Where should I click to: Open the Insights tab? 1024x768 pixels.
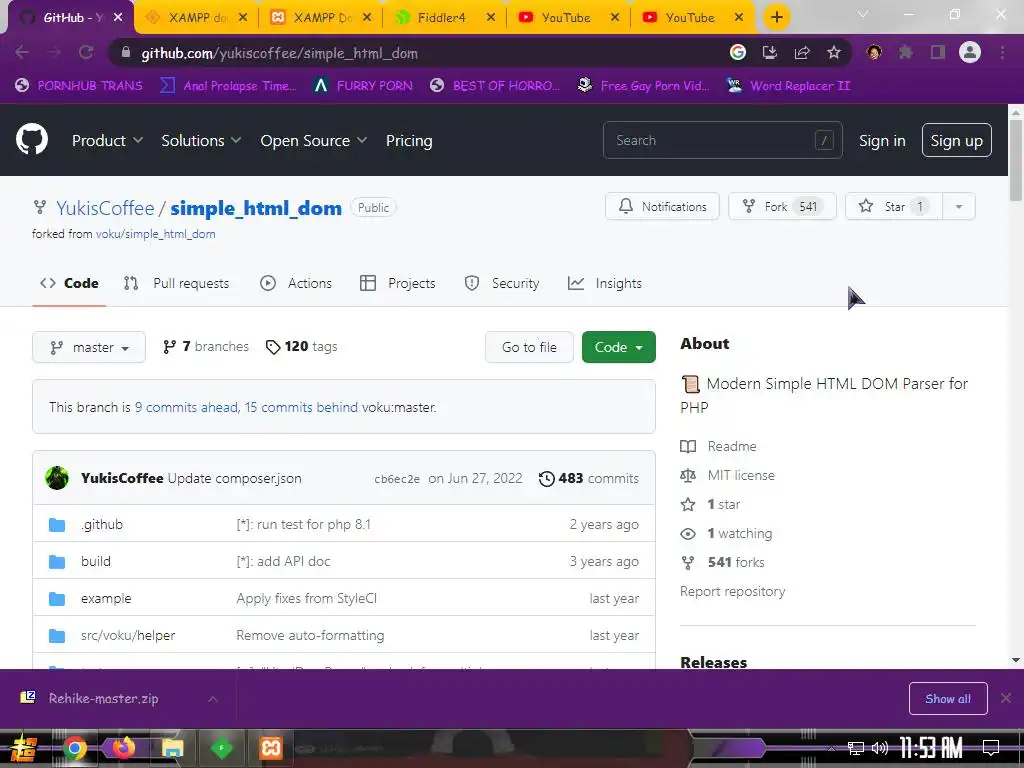[605, 283]
